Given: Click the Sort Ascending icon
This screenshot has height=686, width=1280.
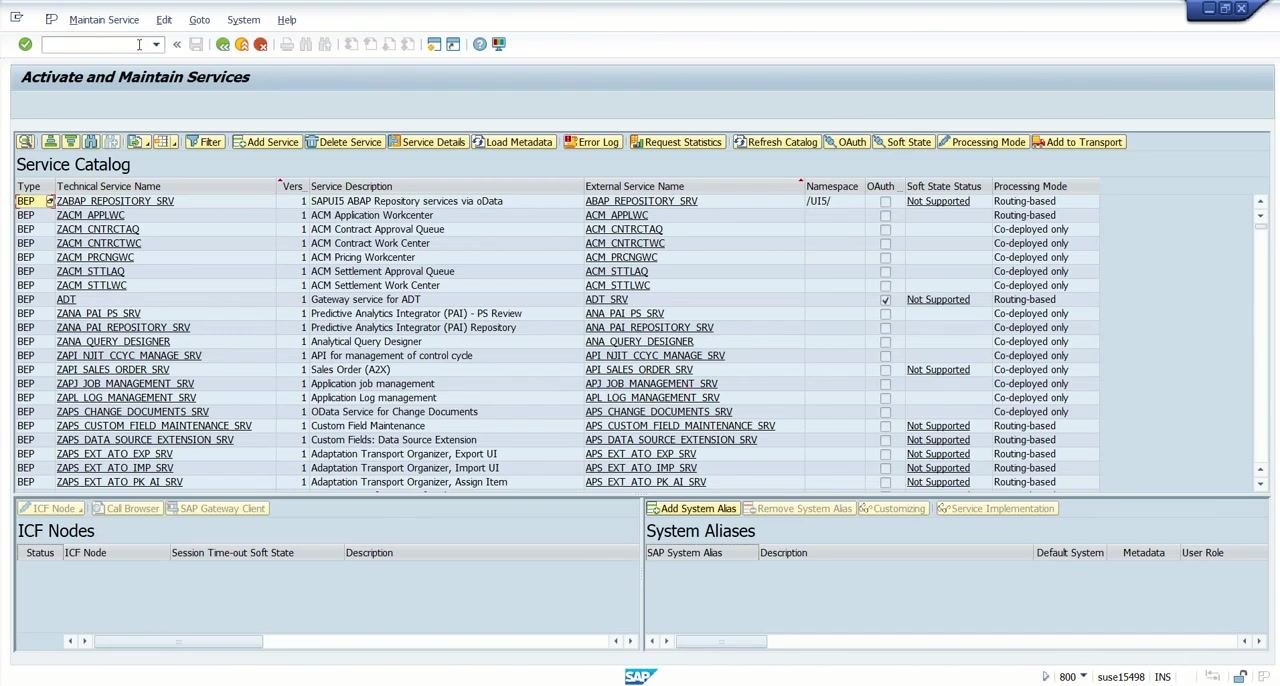Looking at the screenshot, I should 50,142.
